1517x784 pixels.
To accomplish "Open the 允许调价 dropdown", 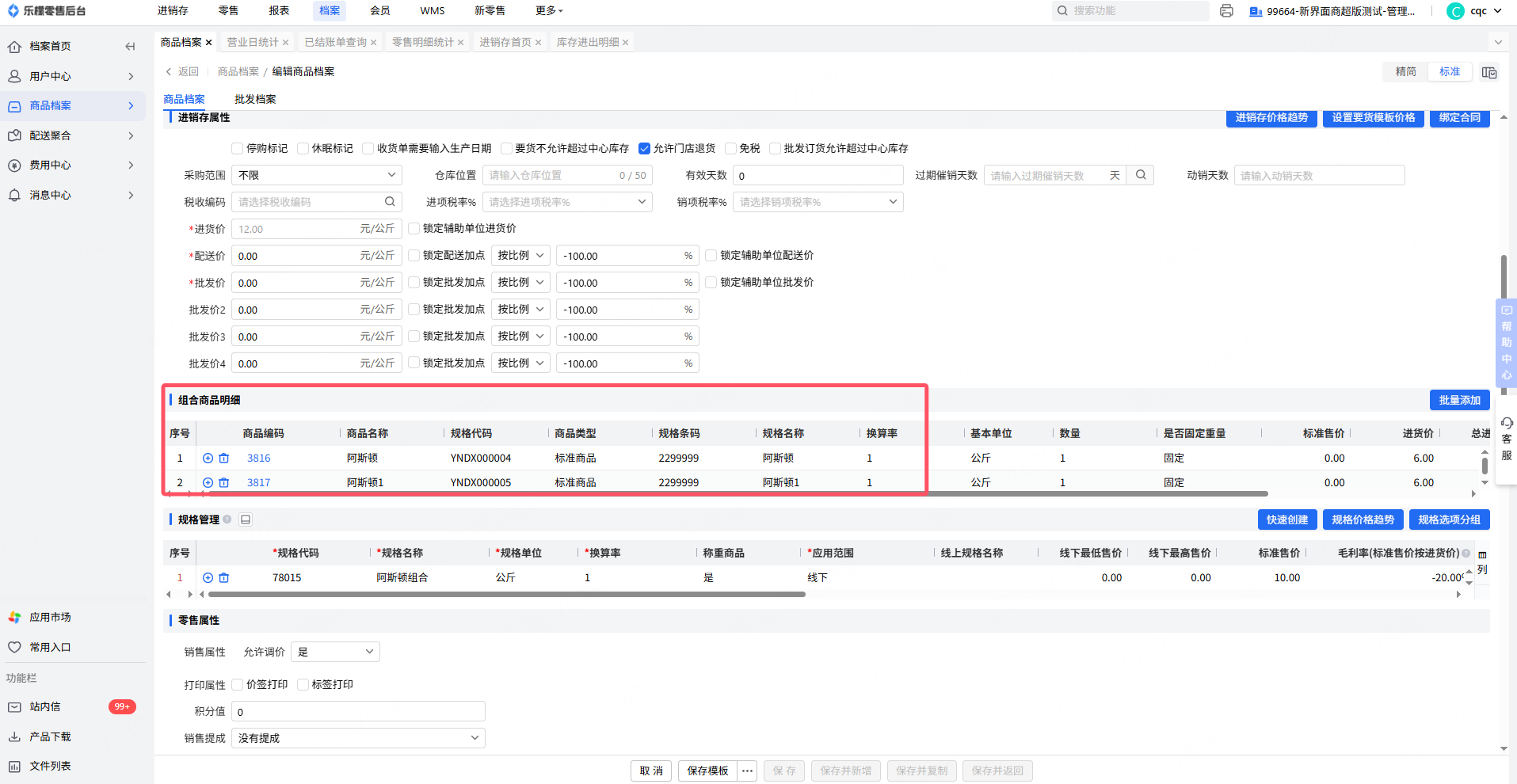I will tap(336, 652).
